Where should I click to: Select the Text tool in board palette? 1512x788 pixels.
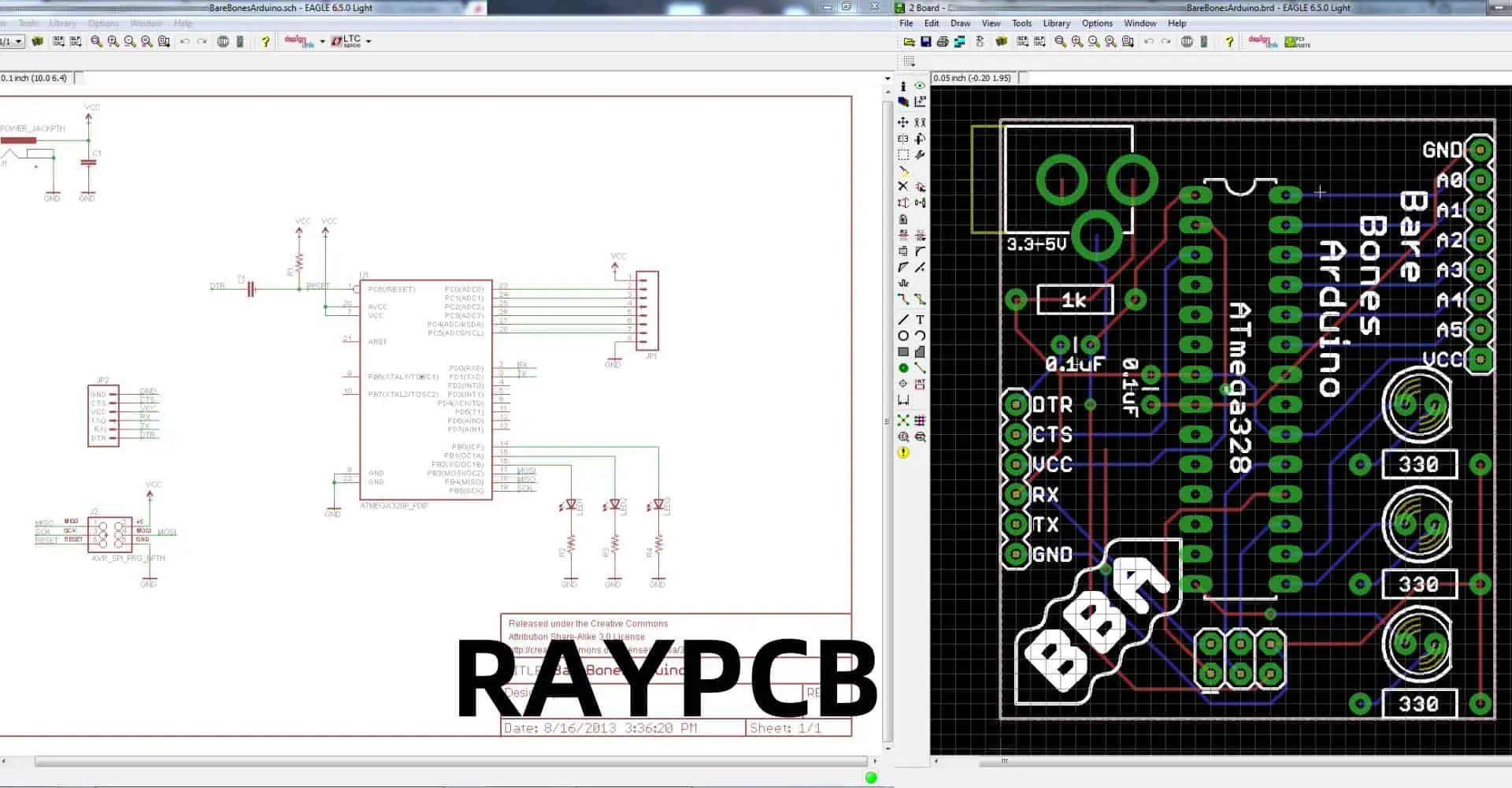tap(920, 319)
